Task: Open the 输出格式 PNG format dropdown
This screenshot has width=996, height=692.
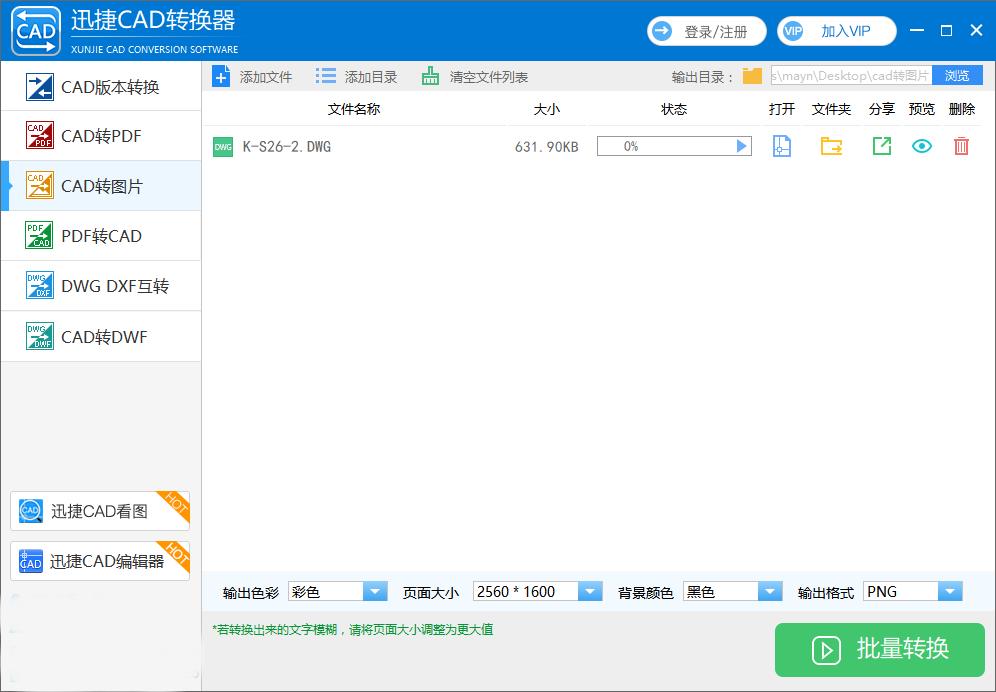Action: click(950, 591)
